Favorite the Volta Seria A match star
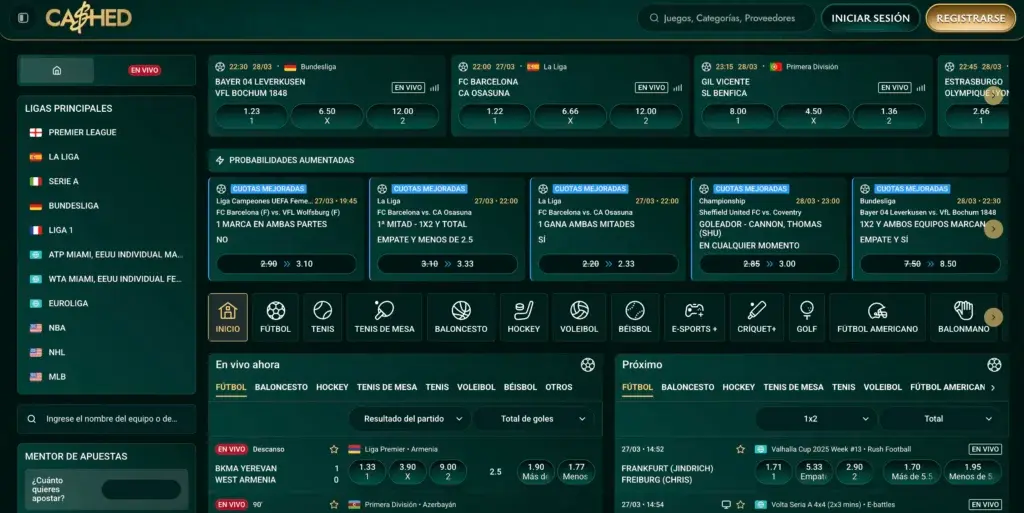The height and width of the screenshot is (513, 1024). coord(740,505)
